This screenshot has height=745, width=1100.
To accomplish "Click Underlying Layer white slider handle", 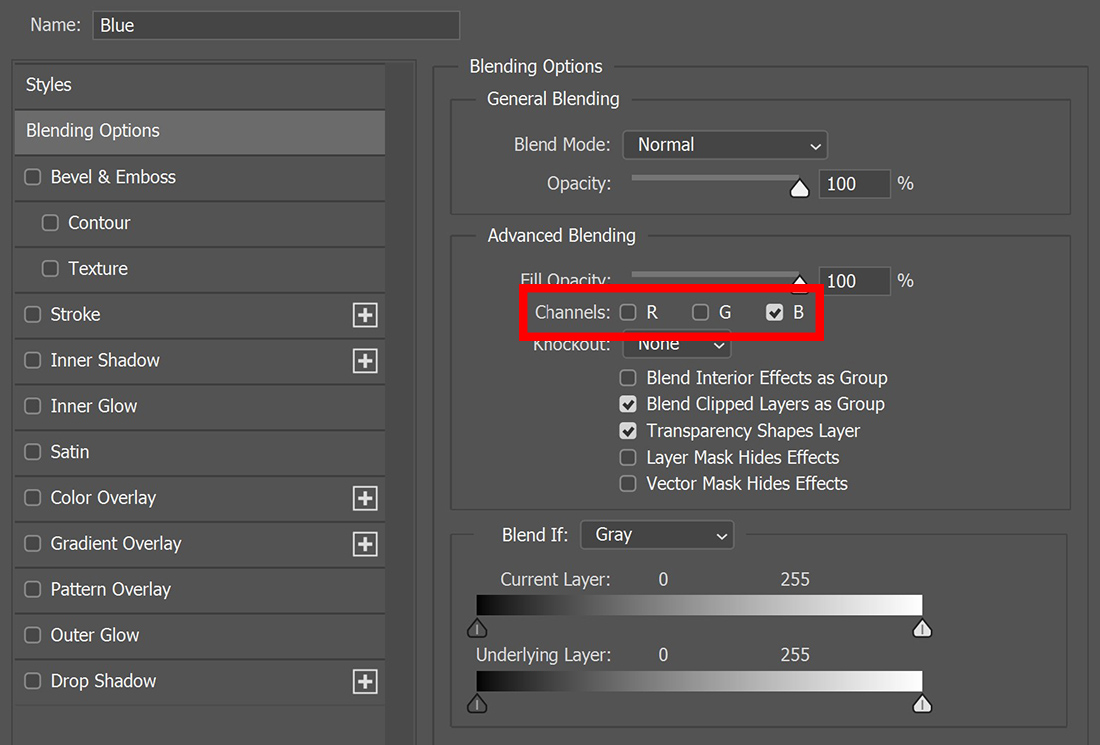I will pyautogui.click(x=922, y=704).
